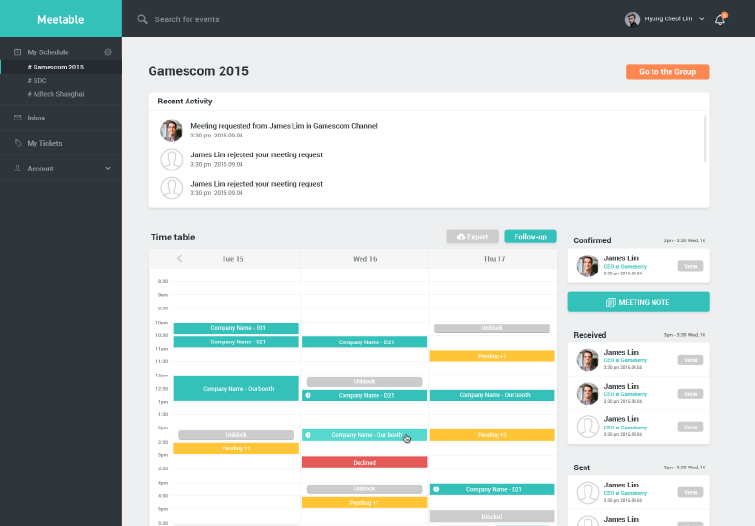
Task: Click info icon on Company Name - Our booth
Action: (308, 435)
